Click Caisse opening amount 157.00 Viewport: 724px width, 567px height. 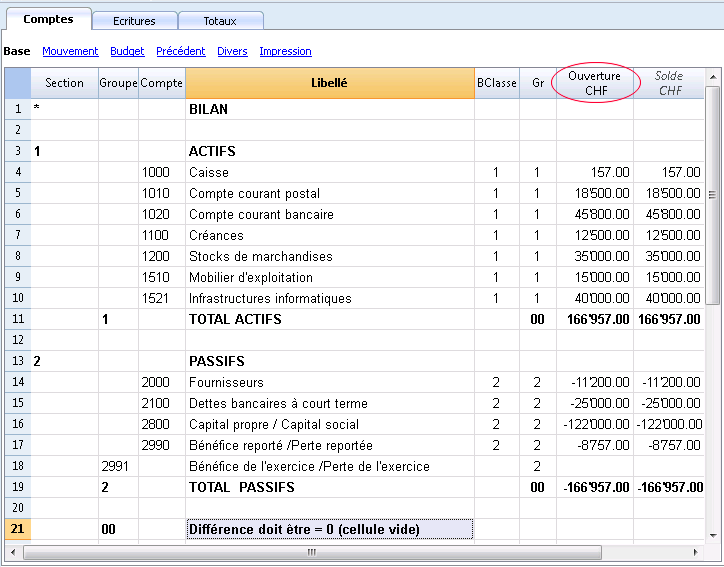point(595,172)
